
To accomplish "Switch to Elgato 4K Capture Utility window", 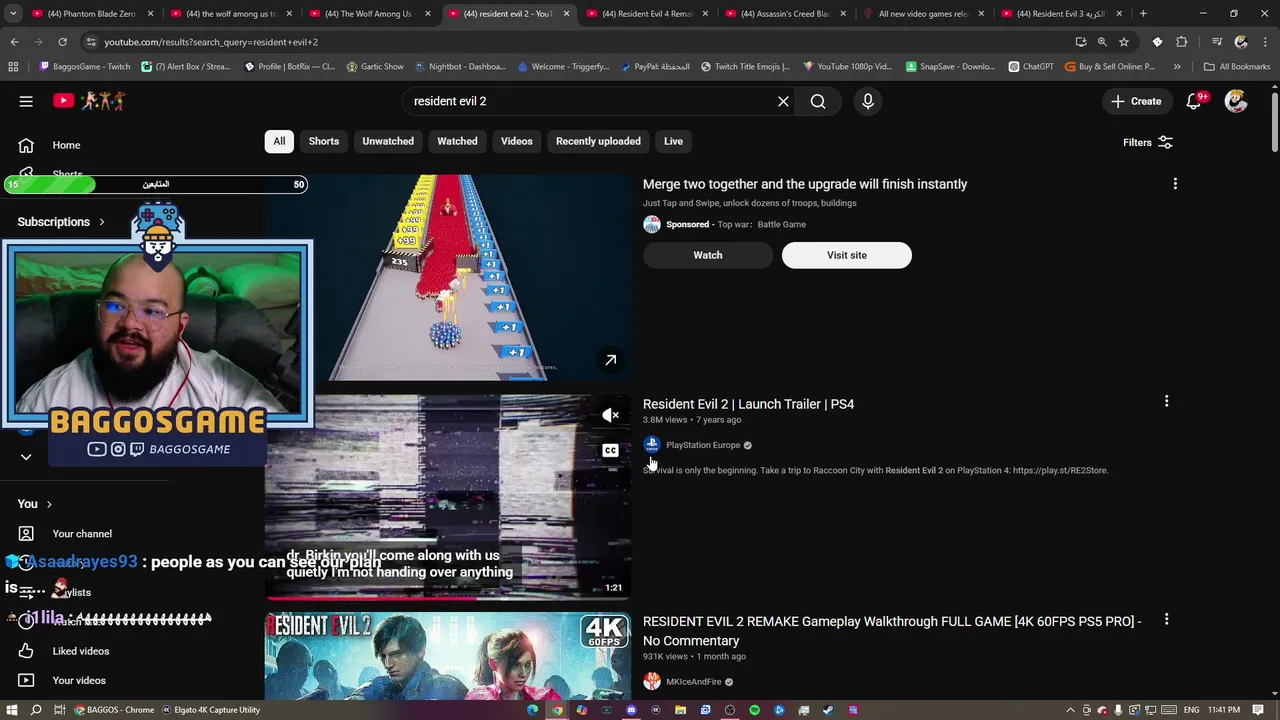I will (x=211, y=710).
